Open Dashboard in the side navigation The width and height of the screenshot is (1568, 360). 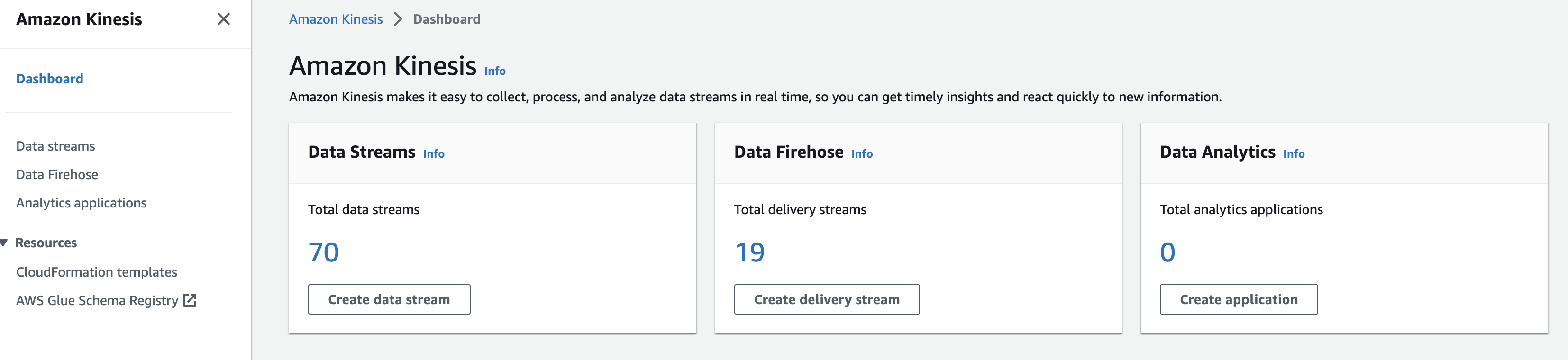(50, 79)
